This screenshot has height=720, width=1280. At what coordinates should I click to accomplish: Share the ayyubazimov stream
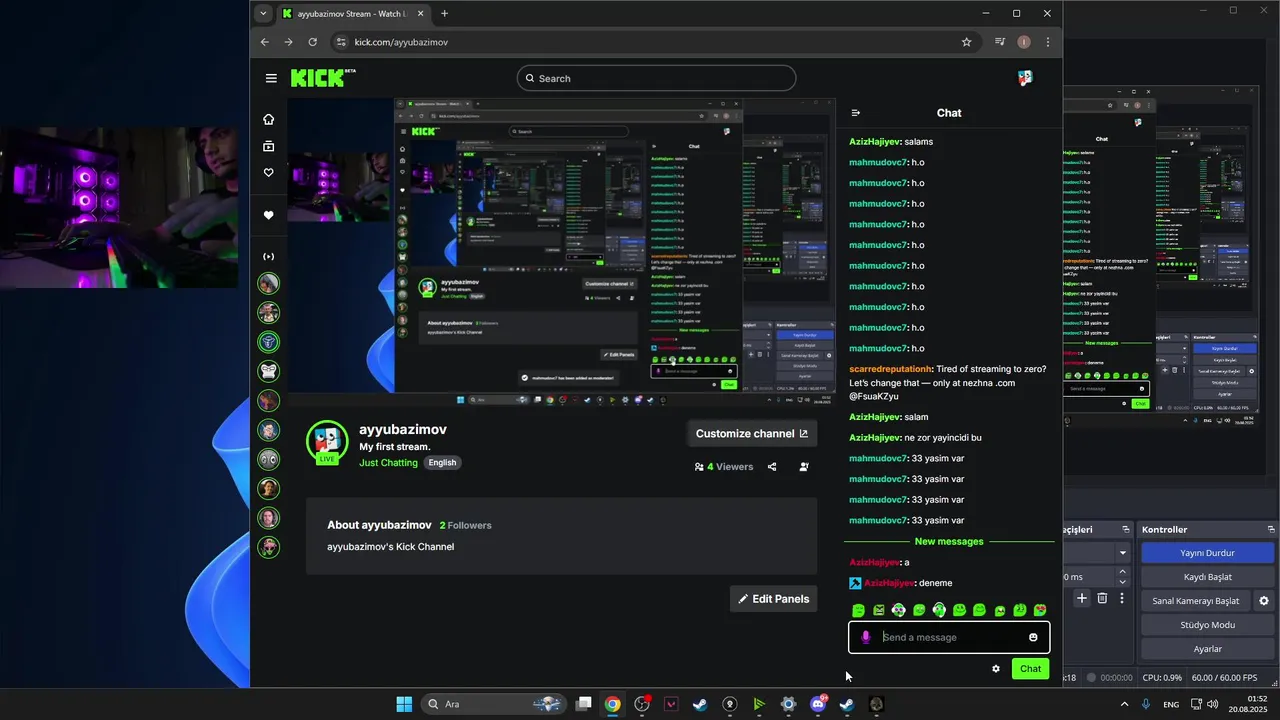[x=772, y=467]
